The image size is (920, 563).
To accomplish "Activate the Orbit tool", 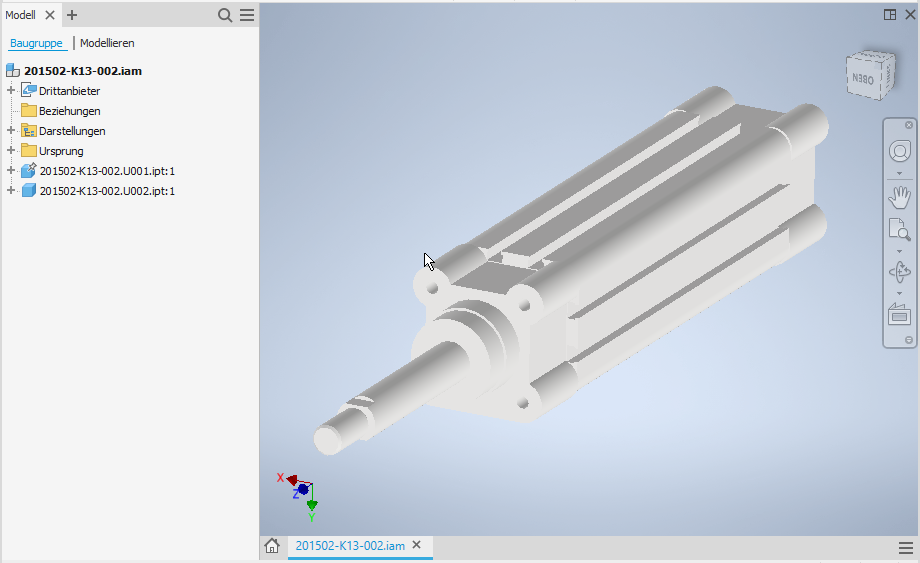I will tap(899, 271).
